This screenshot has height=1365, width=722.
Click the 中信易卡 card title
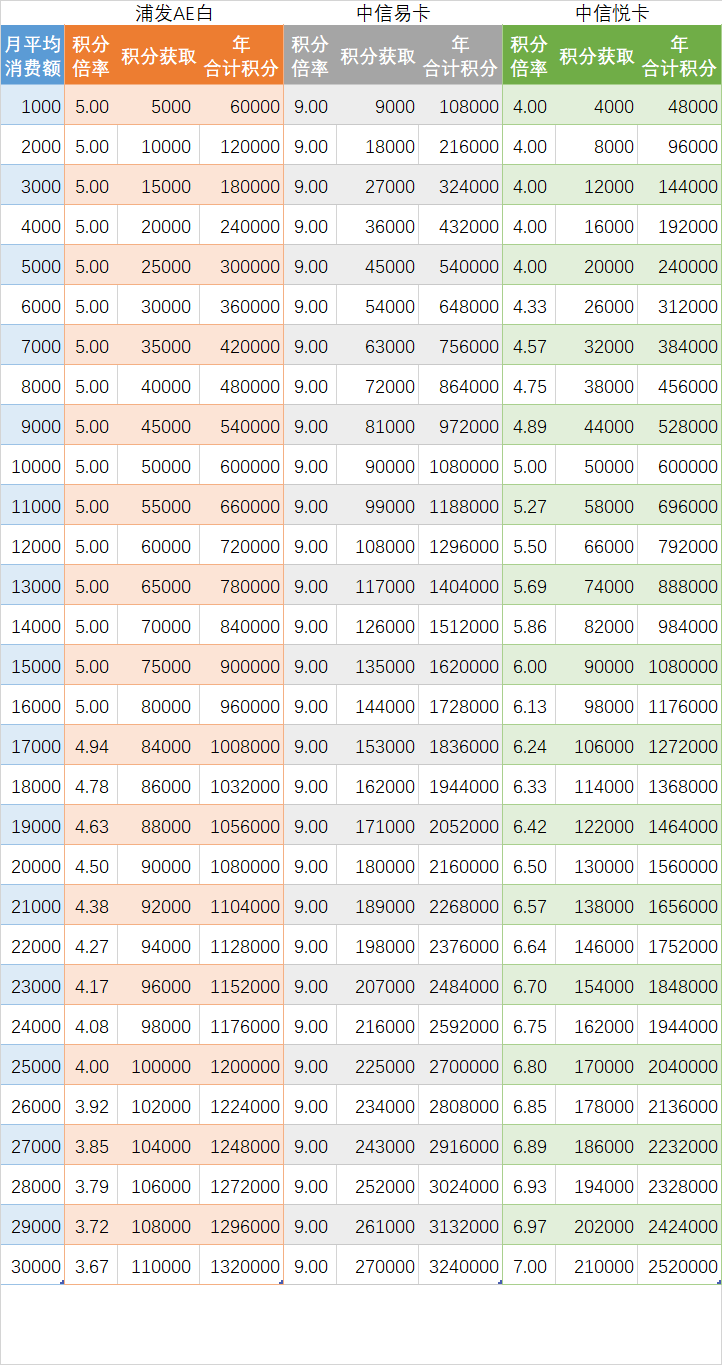coord(393,13)
